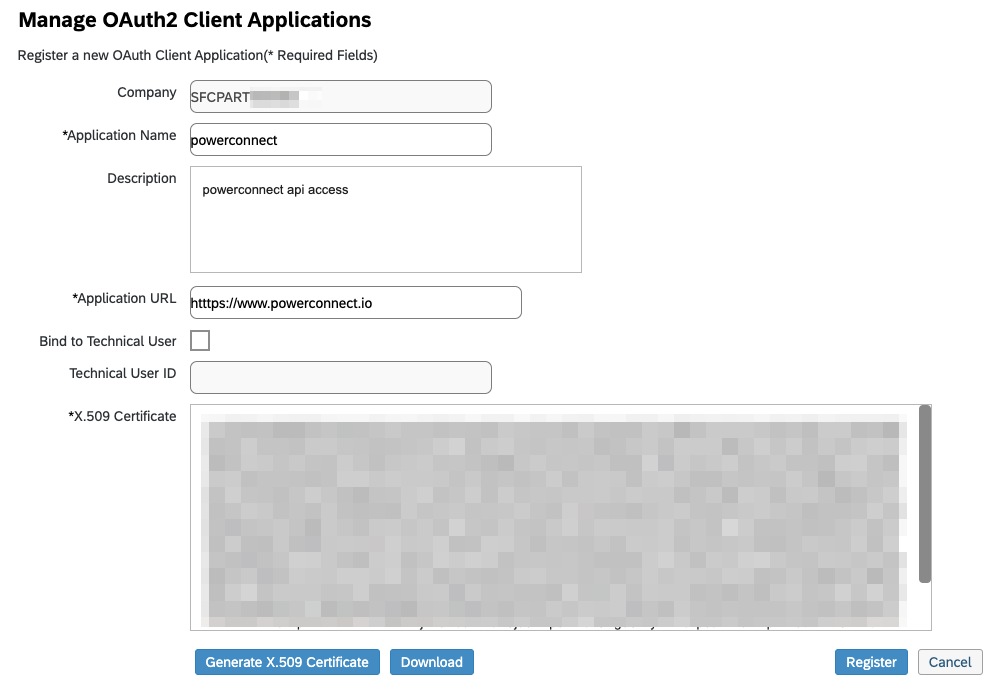This screenshot has width=995, height=698.
Task: Select the Application URL input box
Action: (x=355, y=303)
